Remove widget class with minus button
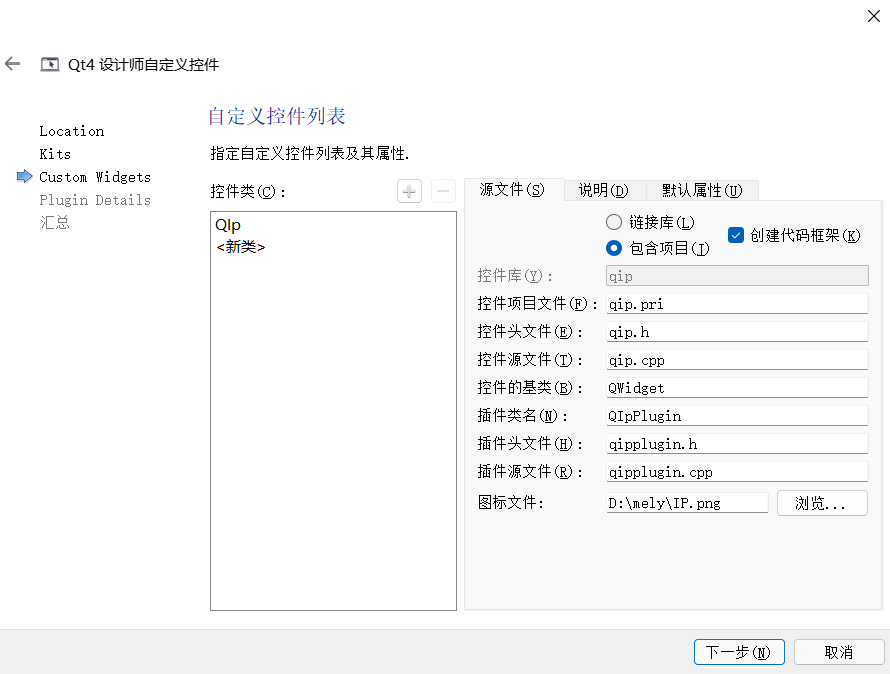This screenshot has height=674, width=890. [443, 191]
